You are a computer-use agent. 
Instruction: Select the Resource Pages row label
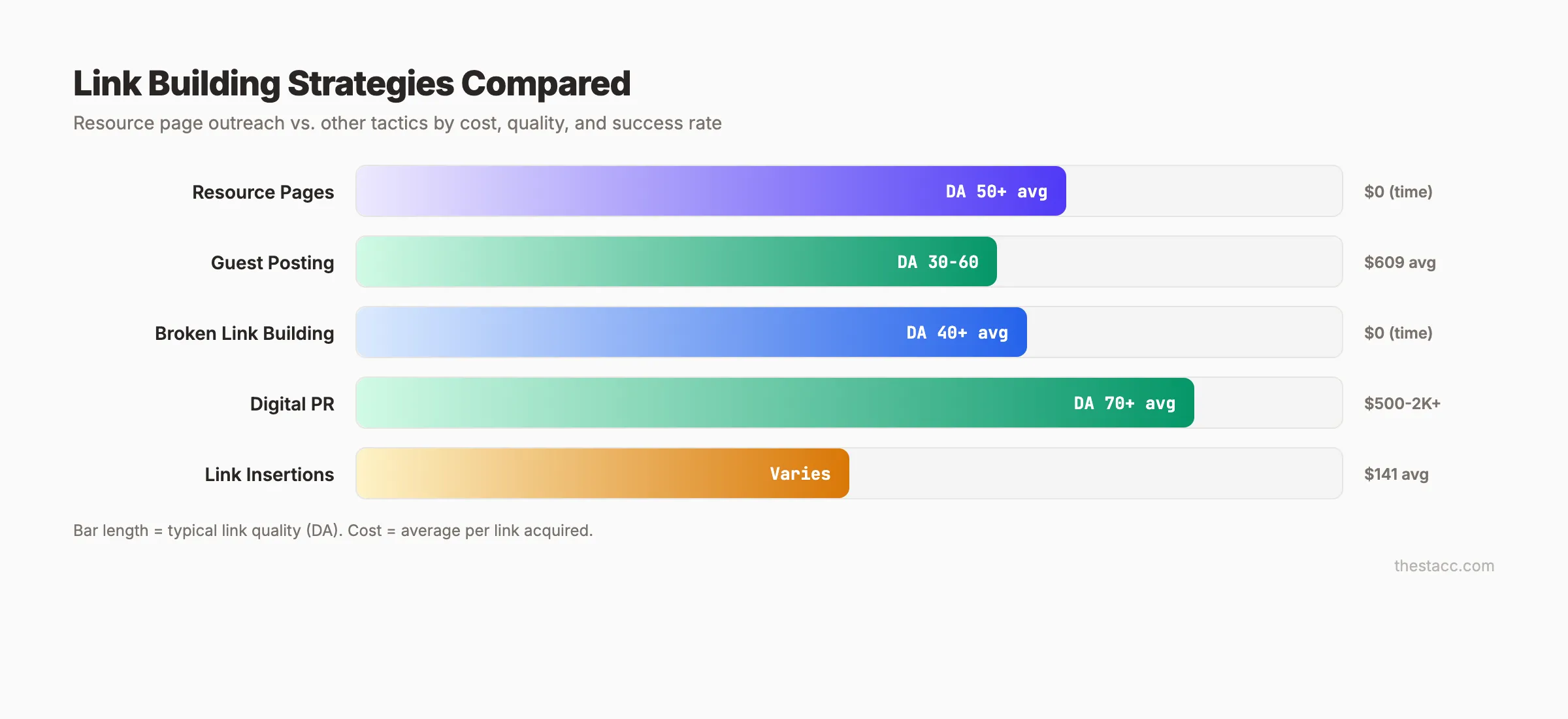pyautogui.click(x=263, y=192)
